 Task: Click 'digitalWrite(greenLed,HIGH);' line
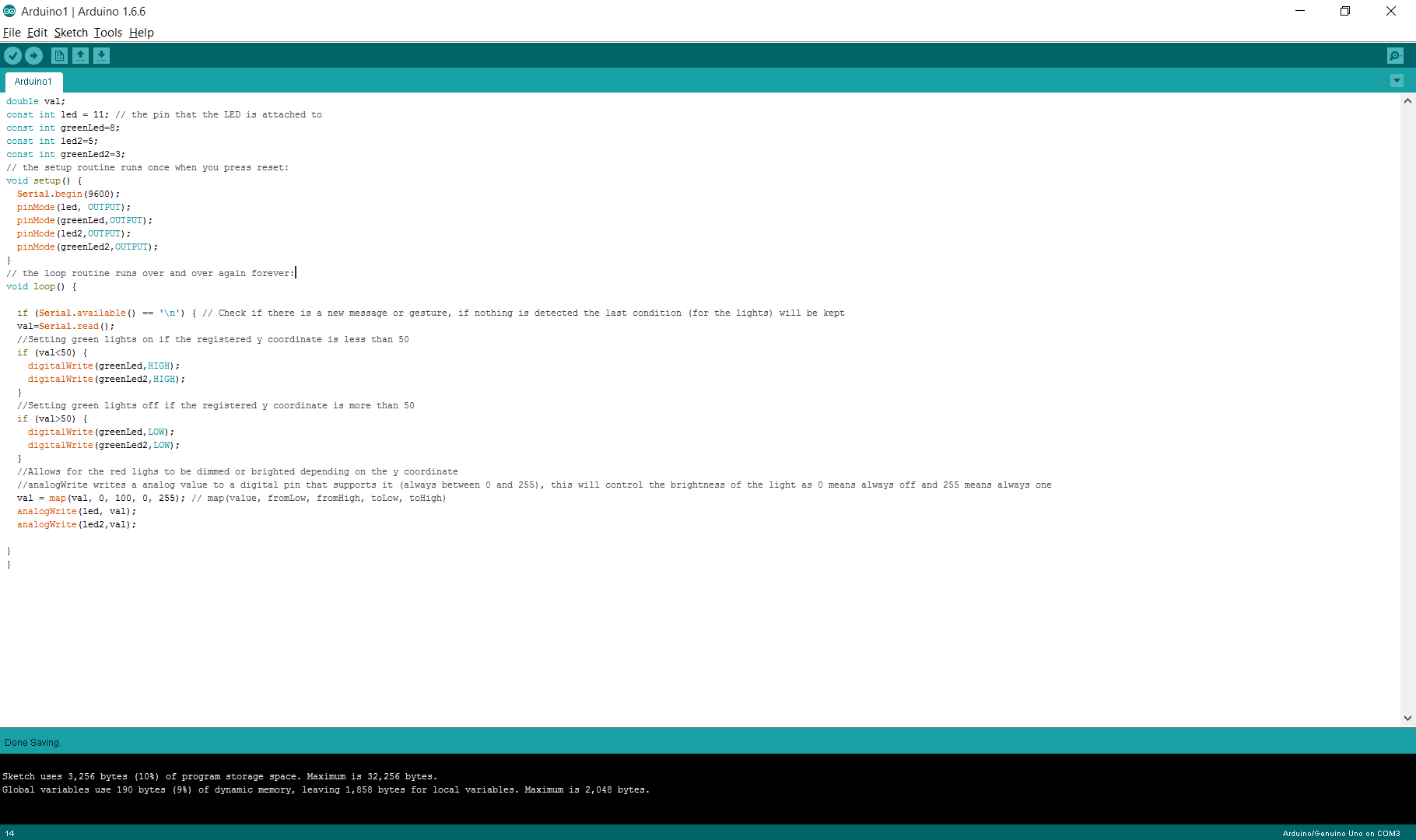coord(104,366)
